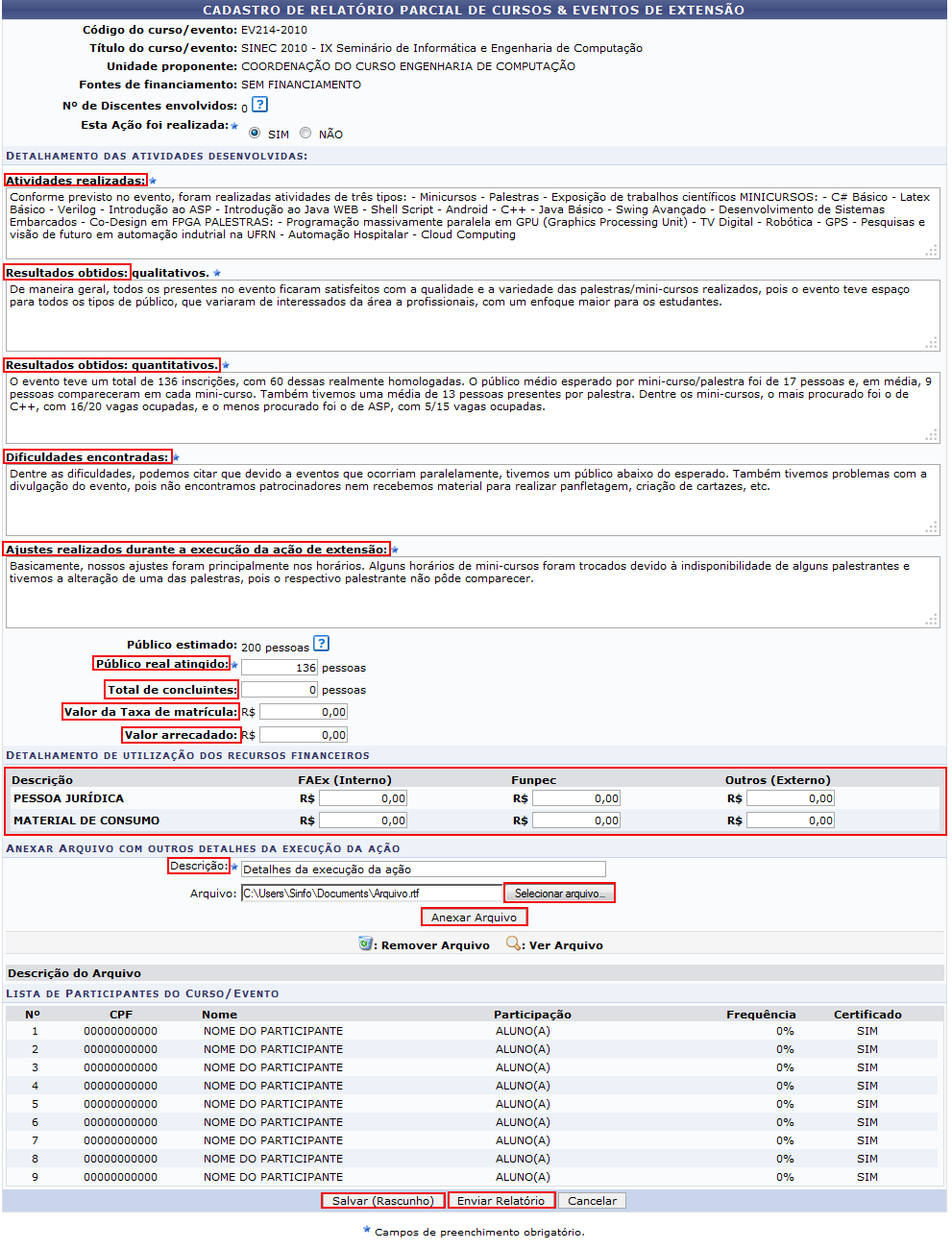This screenshot has width=952, height=1249.
Task: Save the report with Salvar (Rascunho)
Action: (383, 1201)
